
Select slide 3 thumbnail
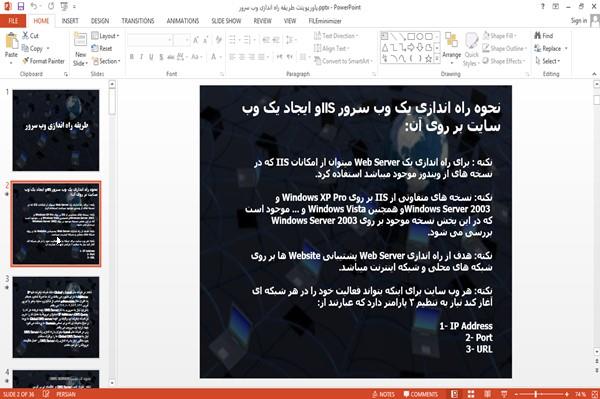click(x=56, y=317)
